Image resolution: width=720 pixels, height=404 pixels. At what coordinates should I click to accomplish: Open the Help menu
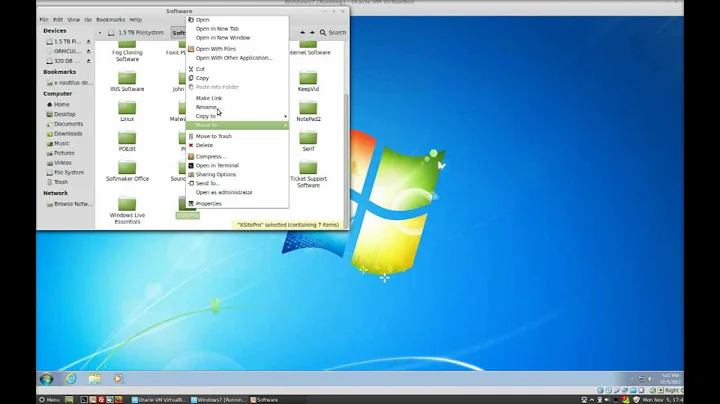click(x=135, y=20)
